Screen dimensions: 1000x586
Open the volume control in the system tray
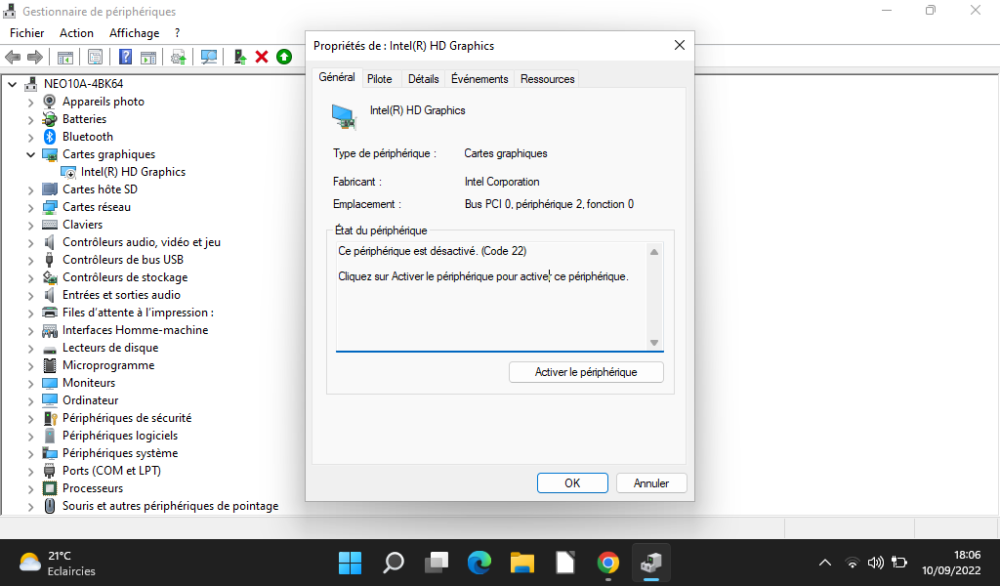876,563
